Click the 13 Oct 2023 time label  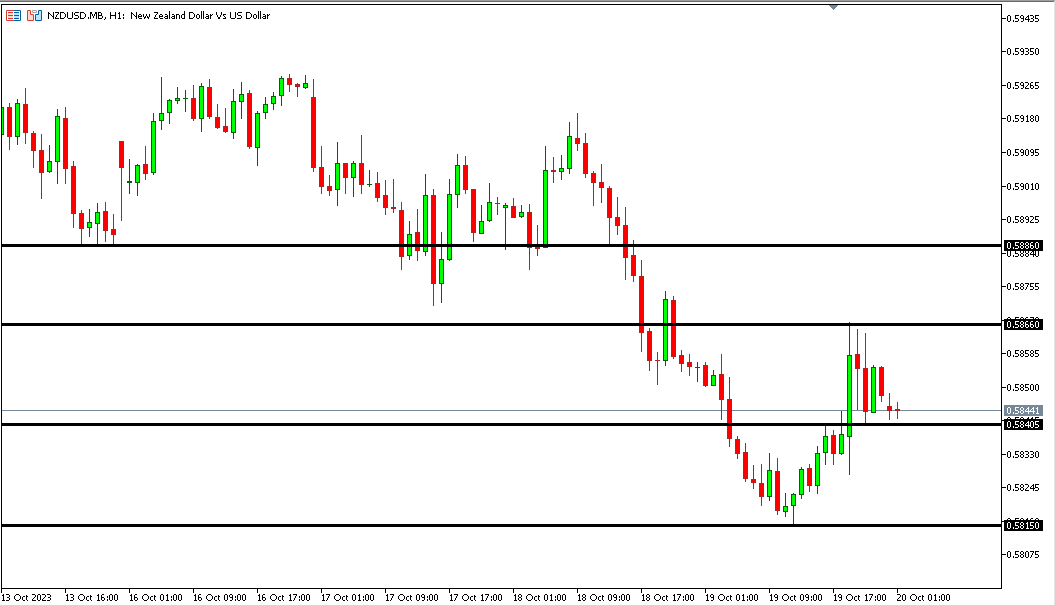pos(26,598)
